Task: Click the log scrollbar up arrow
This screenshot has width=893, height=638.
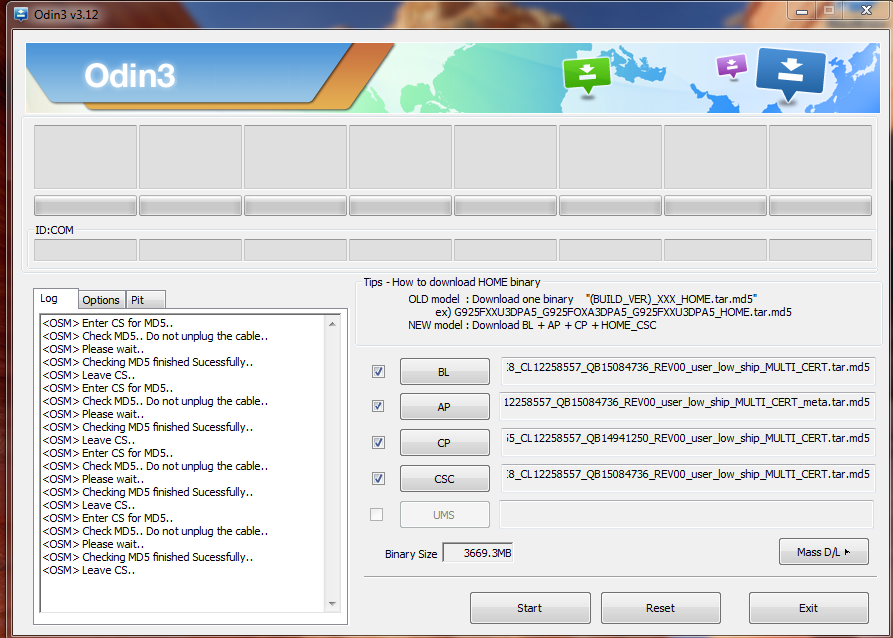Action: [x=333, y=324]
